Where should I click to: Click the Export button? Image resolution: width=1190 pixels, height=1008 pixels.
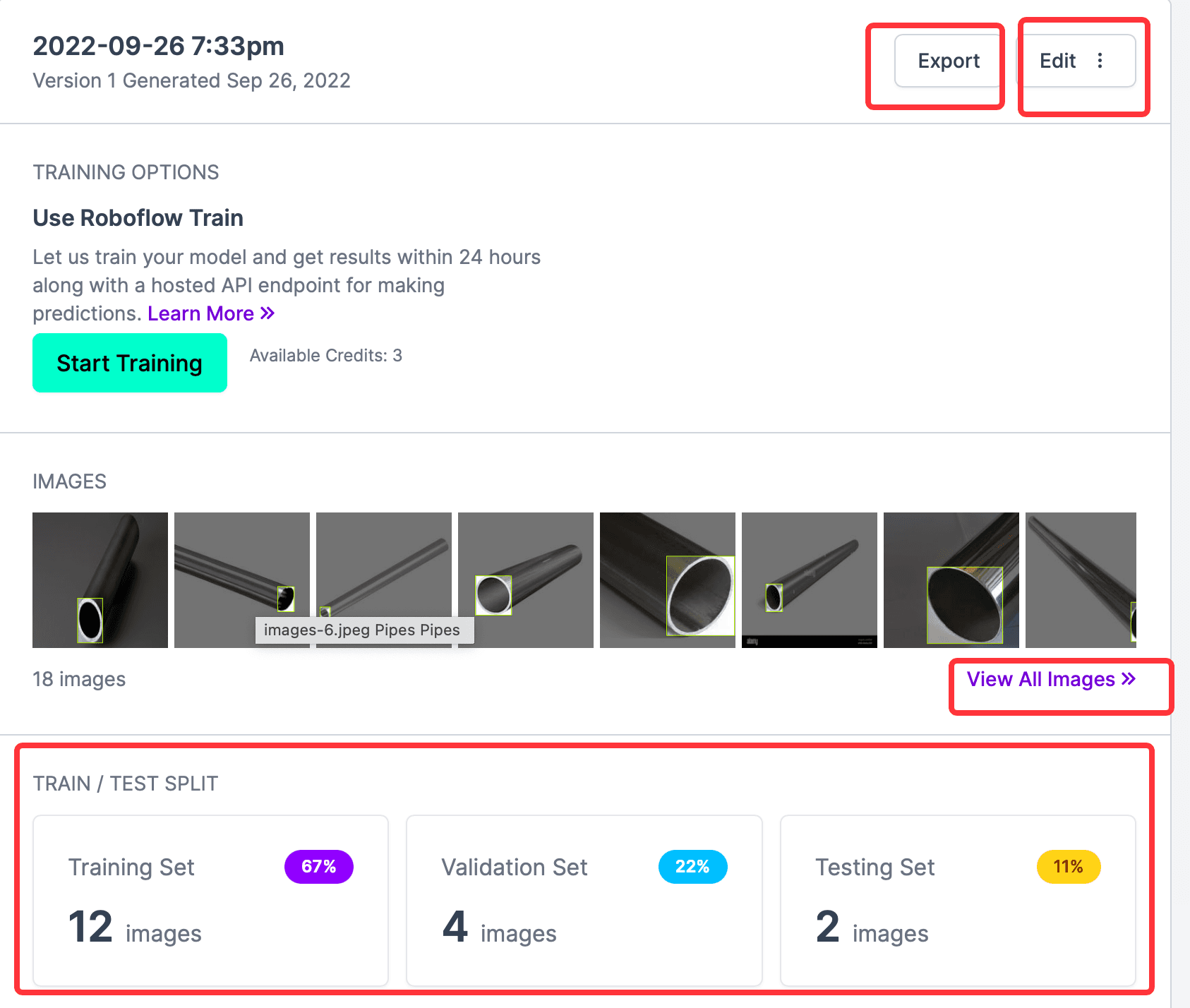949,61
